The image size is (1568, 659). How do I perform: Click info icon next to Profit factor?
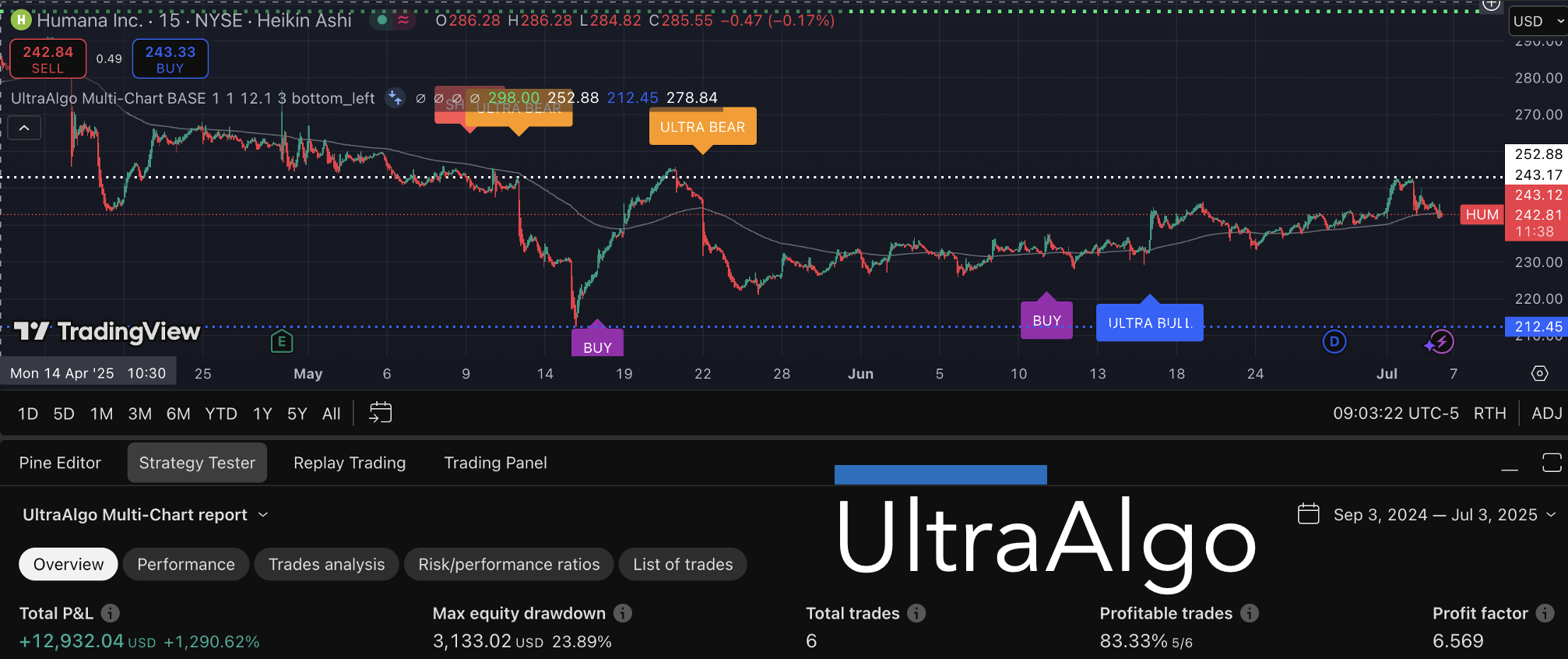pyautogui.click(x=1545, y=613)
